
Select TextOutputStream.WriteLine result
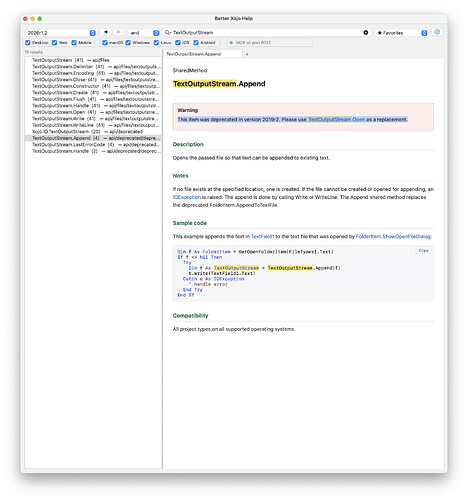click(93, 125)
